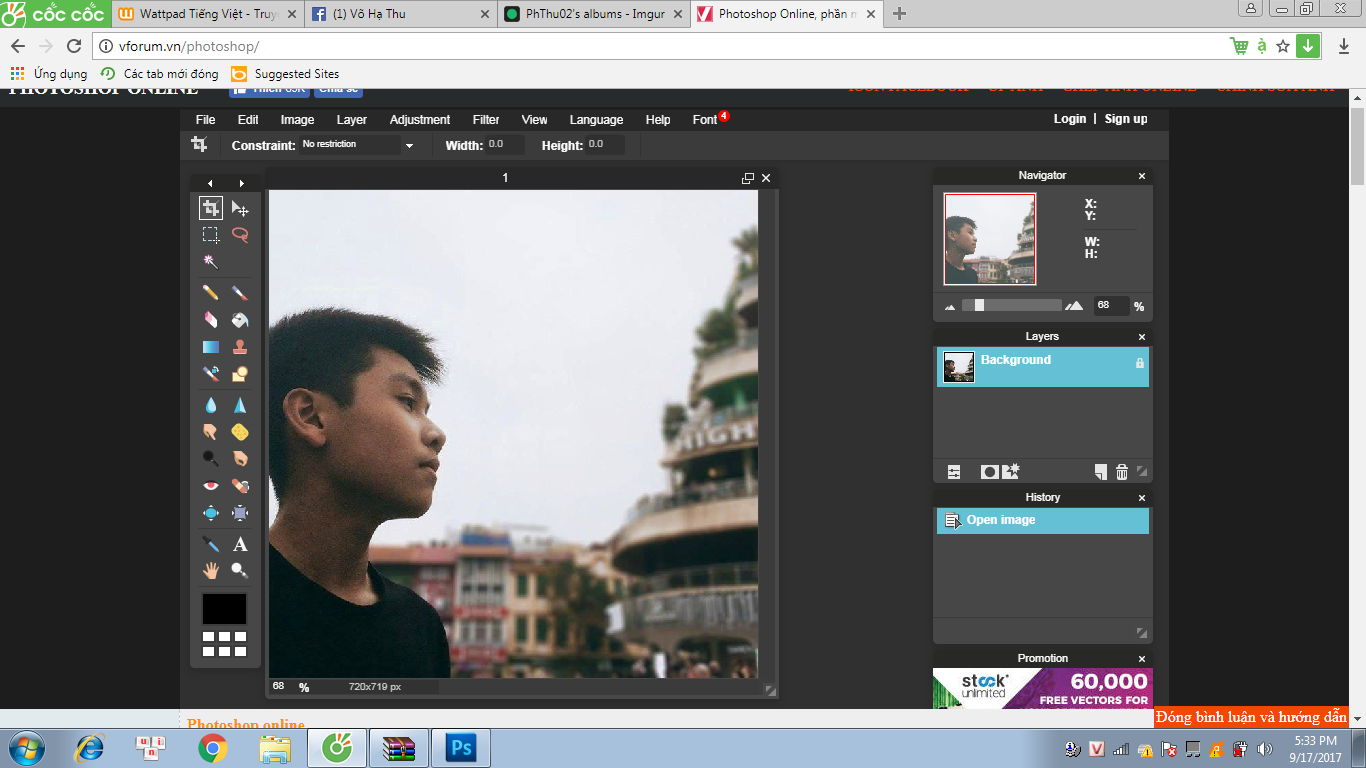
Task: Click the Login link
Action: (x=1069, y=119)
